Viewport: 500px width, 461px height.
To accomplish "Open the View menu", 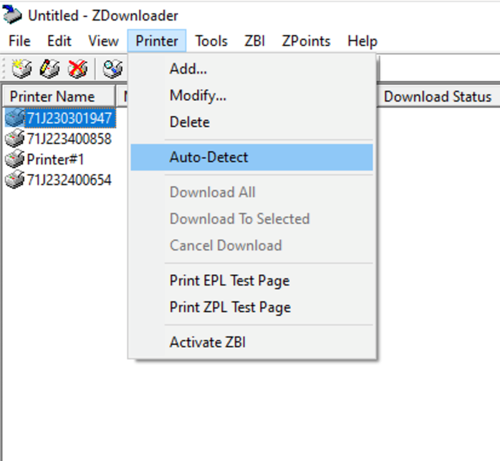I will [x=103, y=41].
